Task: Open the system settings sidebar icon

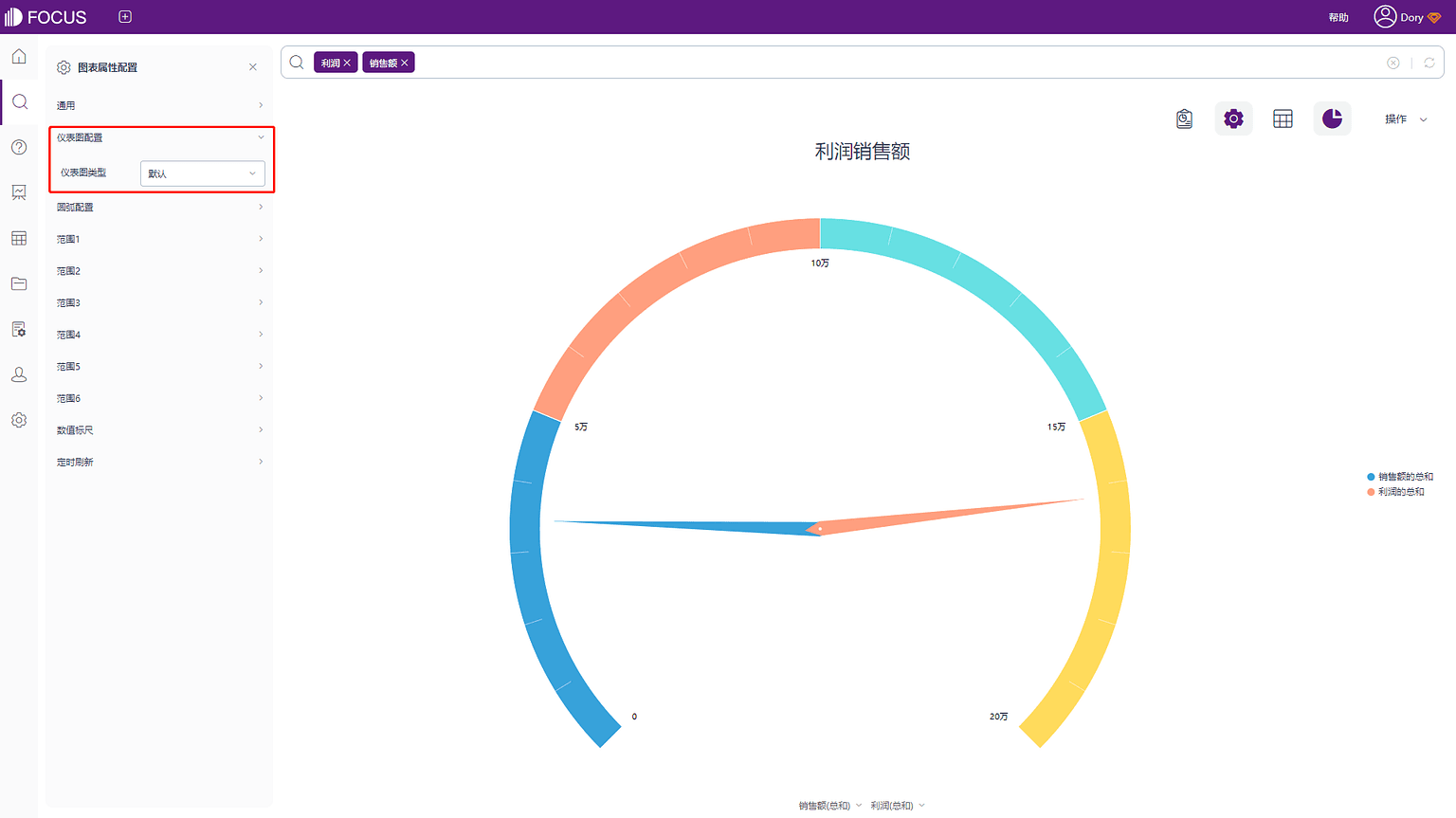Action: pyautogui.click(x=19, y=420)
